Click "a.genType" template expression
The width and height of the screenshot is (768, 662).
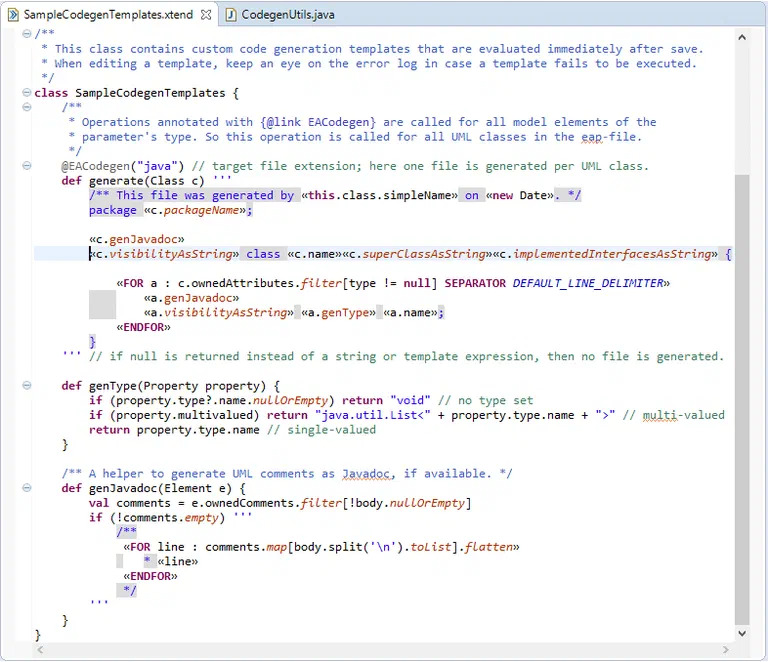338,312
